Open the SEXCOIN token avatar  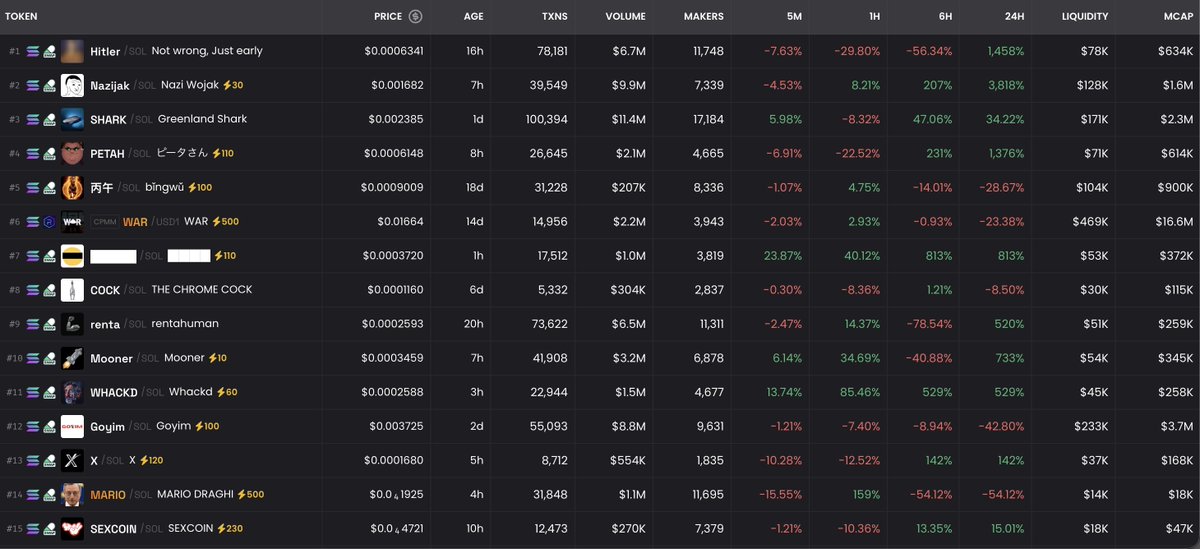click(72, 528)
